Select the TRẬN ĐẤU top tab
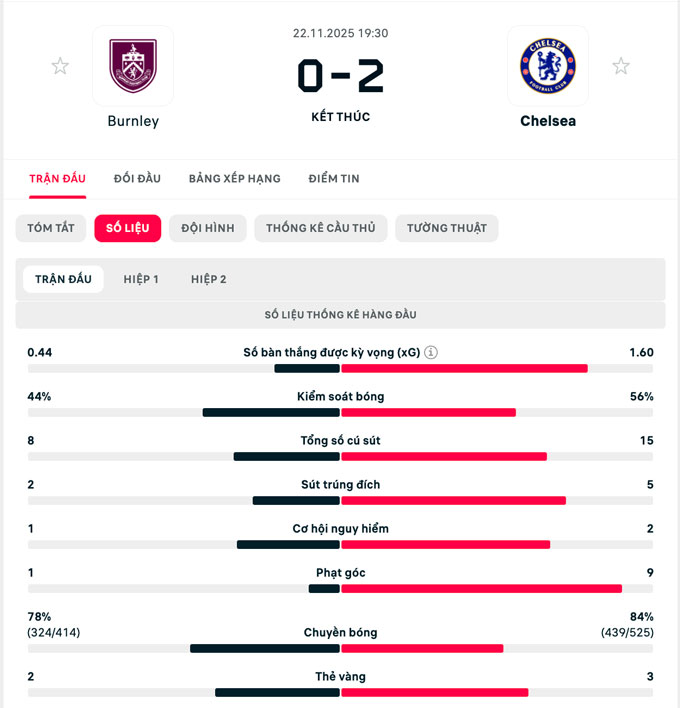The width and height of the screenshot is (680, 708). tap(57, 178)
